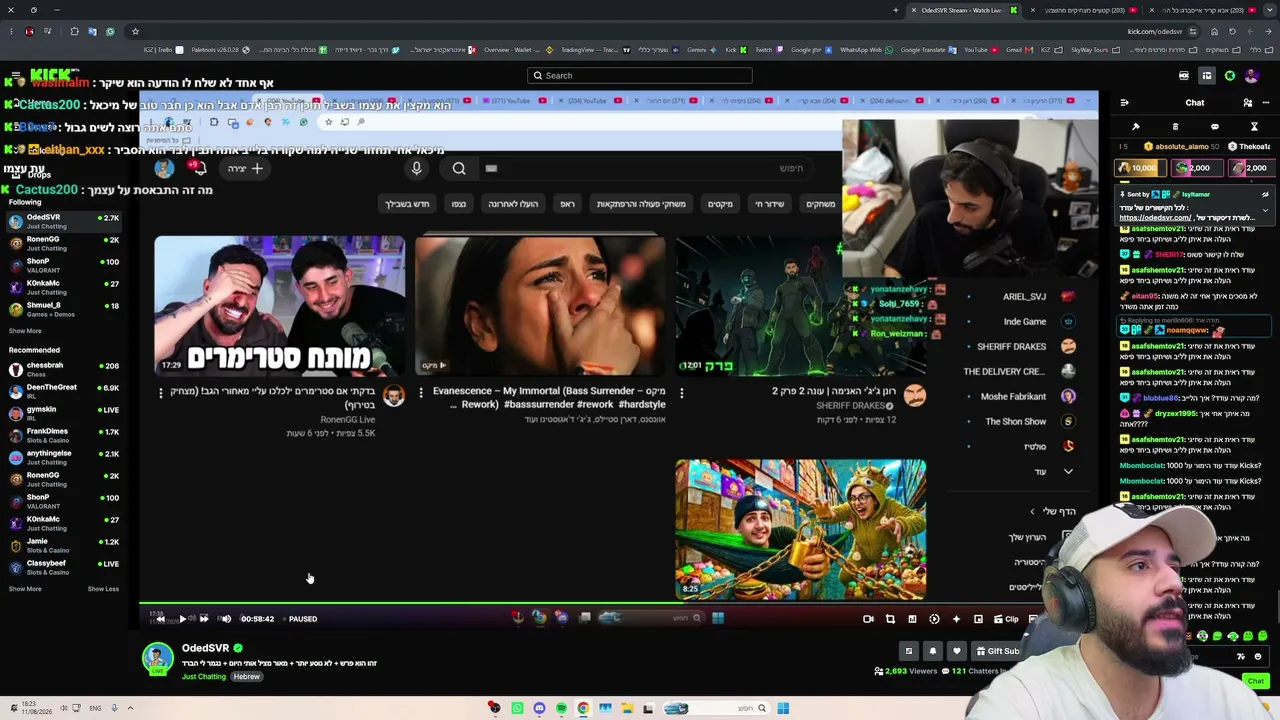Click the Hebrew language tag
The image size is (1280, 720).
coord(246,677)
